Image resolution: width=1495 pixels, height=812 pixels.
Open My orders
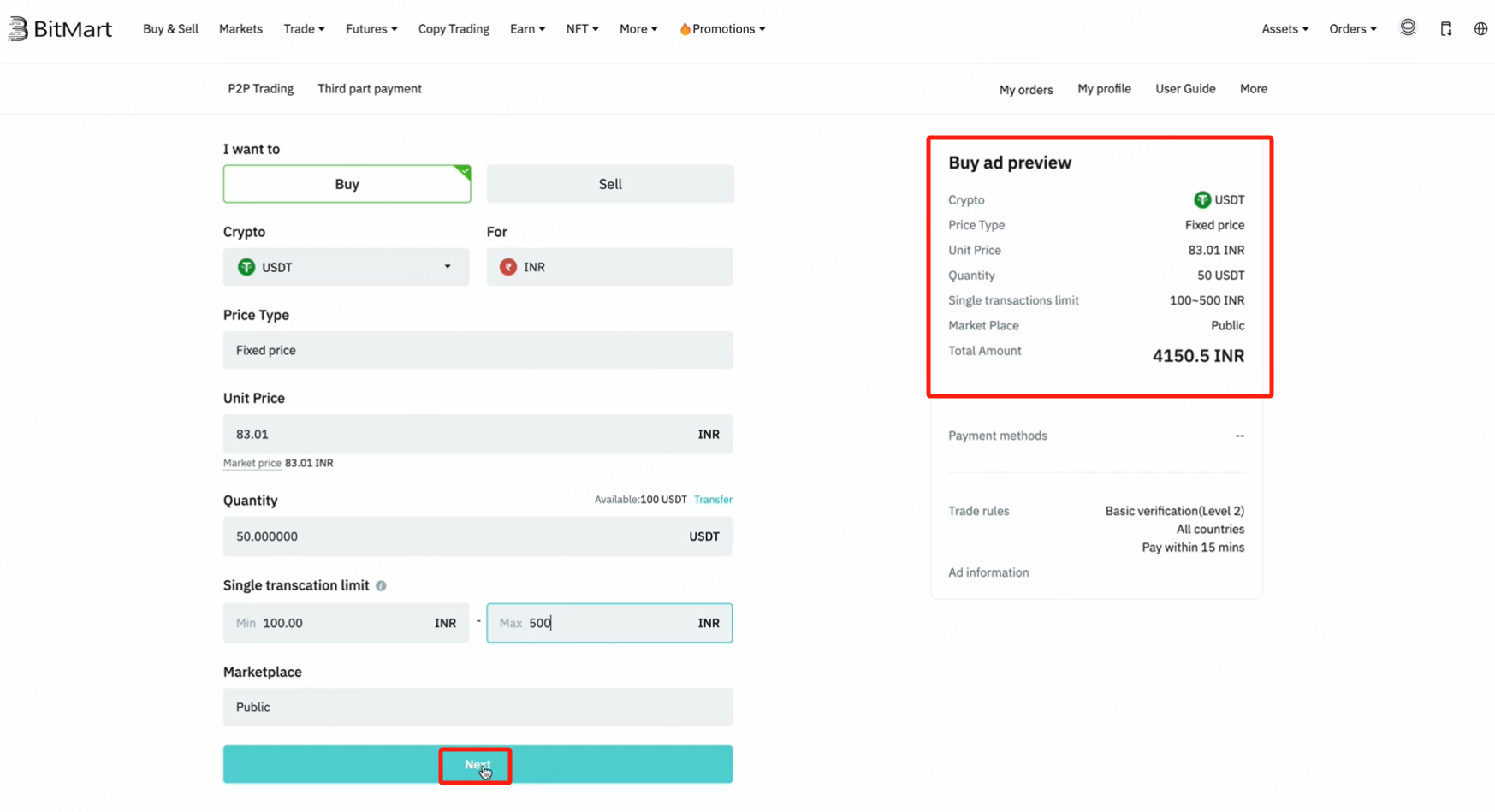(x=1026, y=90)
